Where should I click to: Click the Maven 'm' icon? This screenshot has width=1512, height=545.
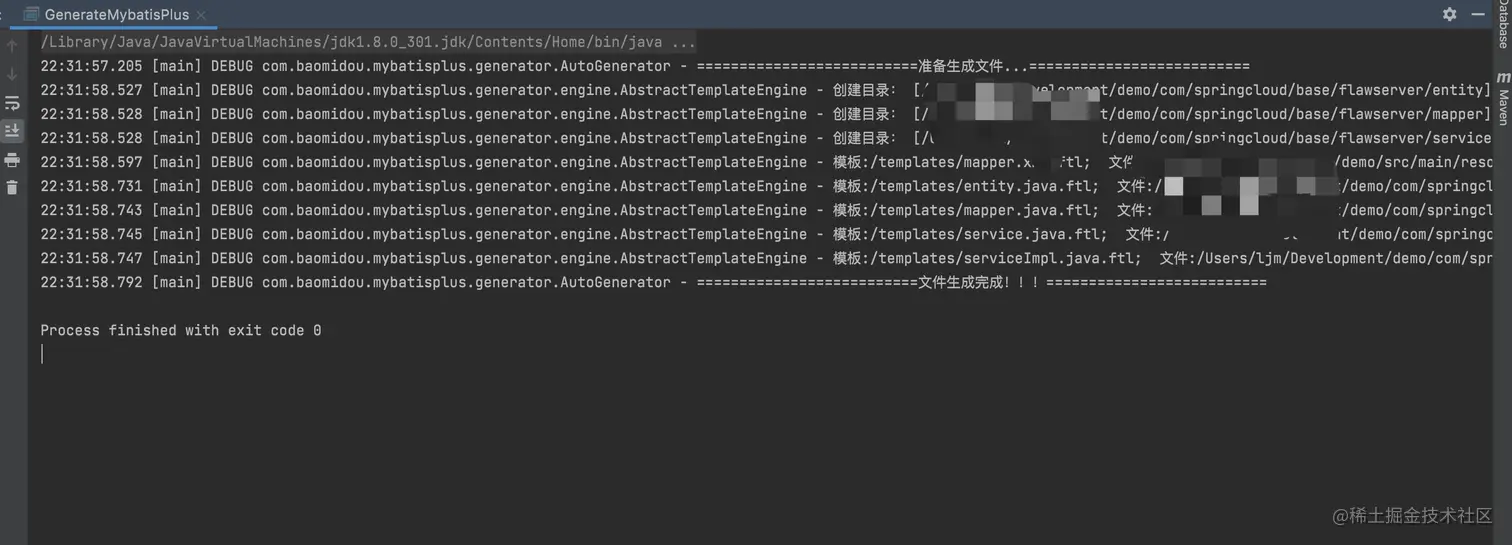[x=1502, y=77]
